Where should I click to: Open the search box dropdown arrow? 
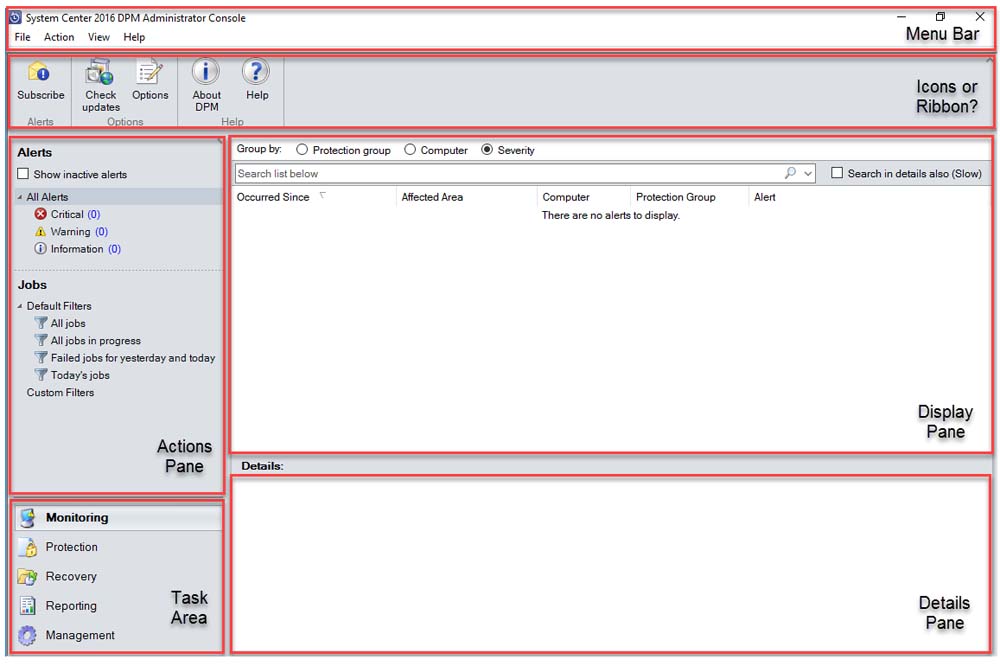click(x=807, y=174)
